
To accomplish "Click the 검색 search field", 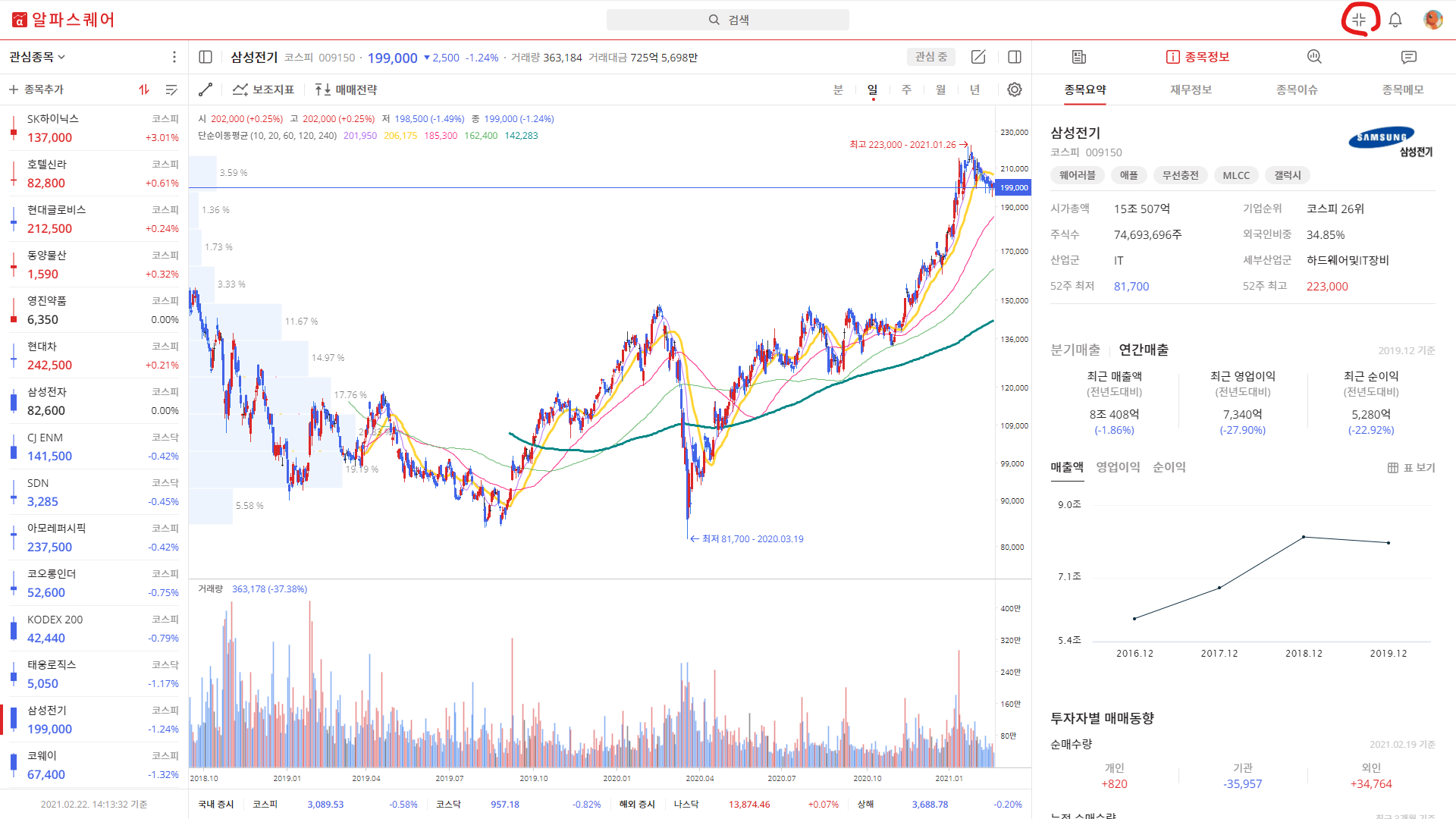I will tap(728, 20).
